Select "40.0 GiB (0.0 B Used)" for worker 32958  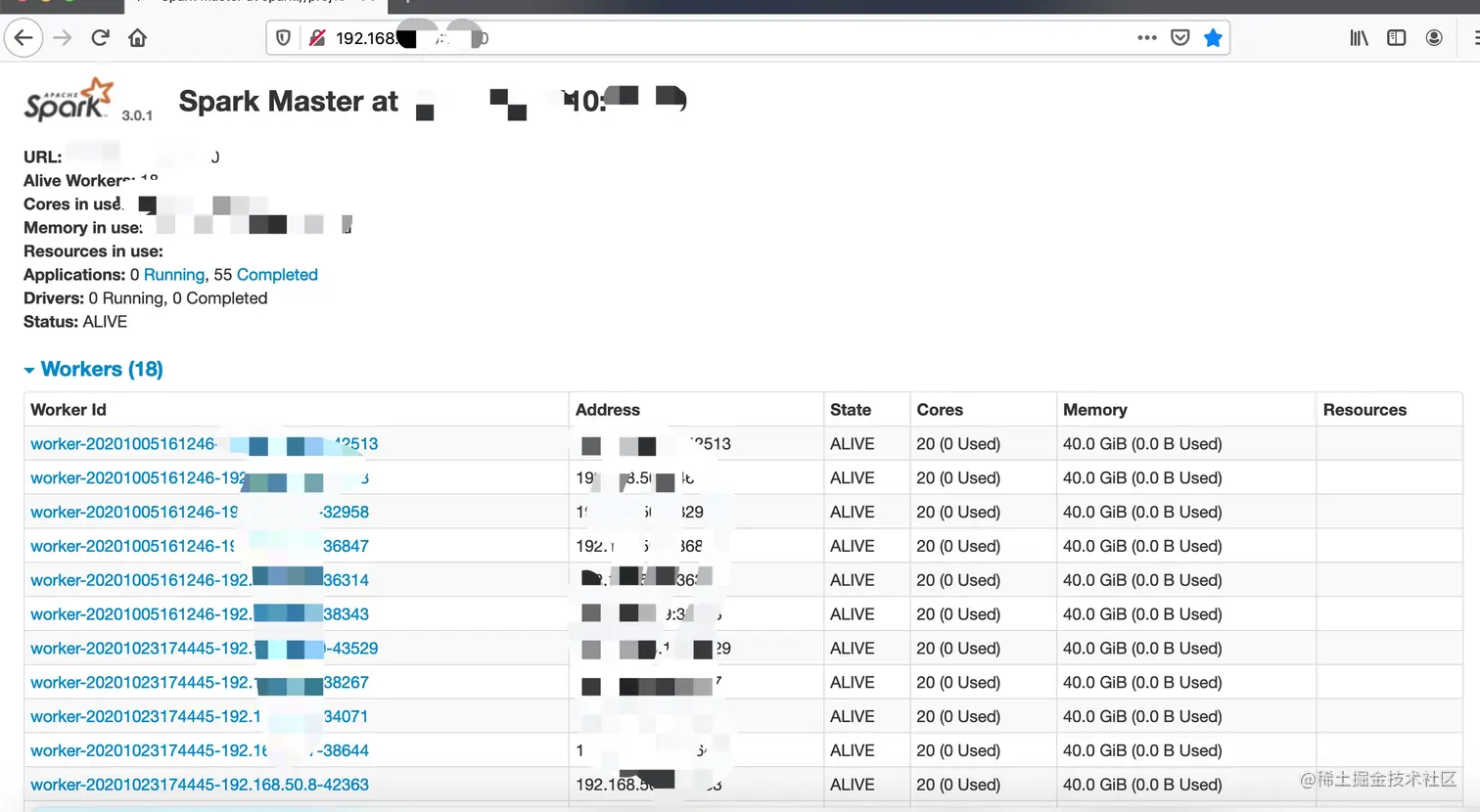click(x=1142, y=512)
